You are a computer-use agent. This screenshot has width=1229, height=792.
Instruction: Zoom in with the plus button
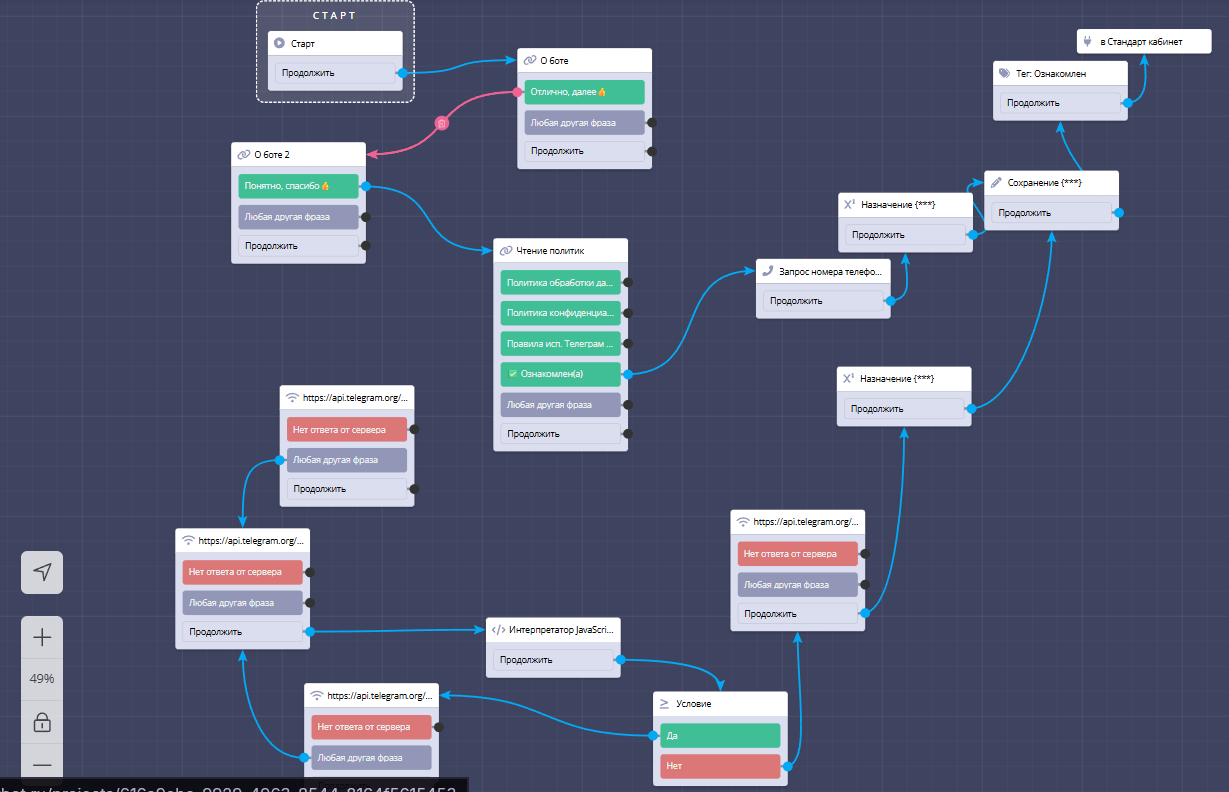pos(42,638)
